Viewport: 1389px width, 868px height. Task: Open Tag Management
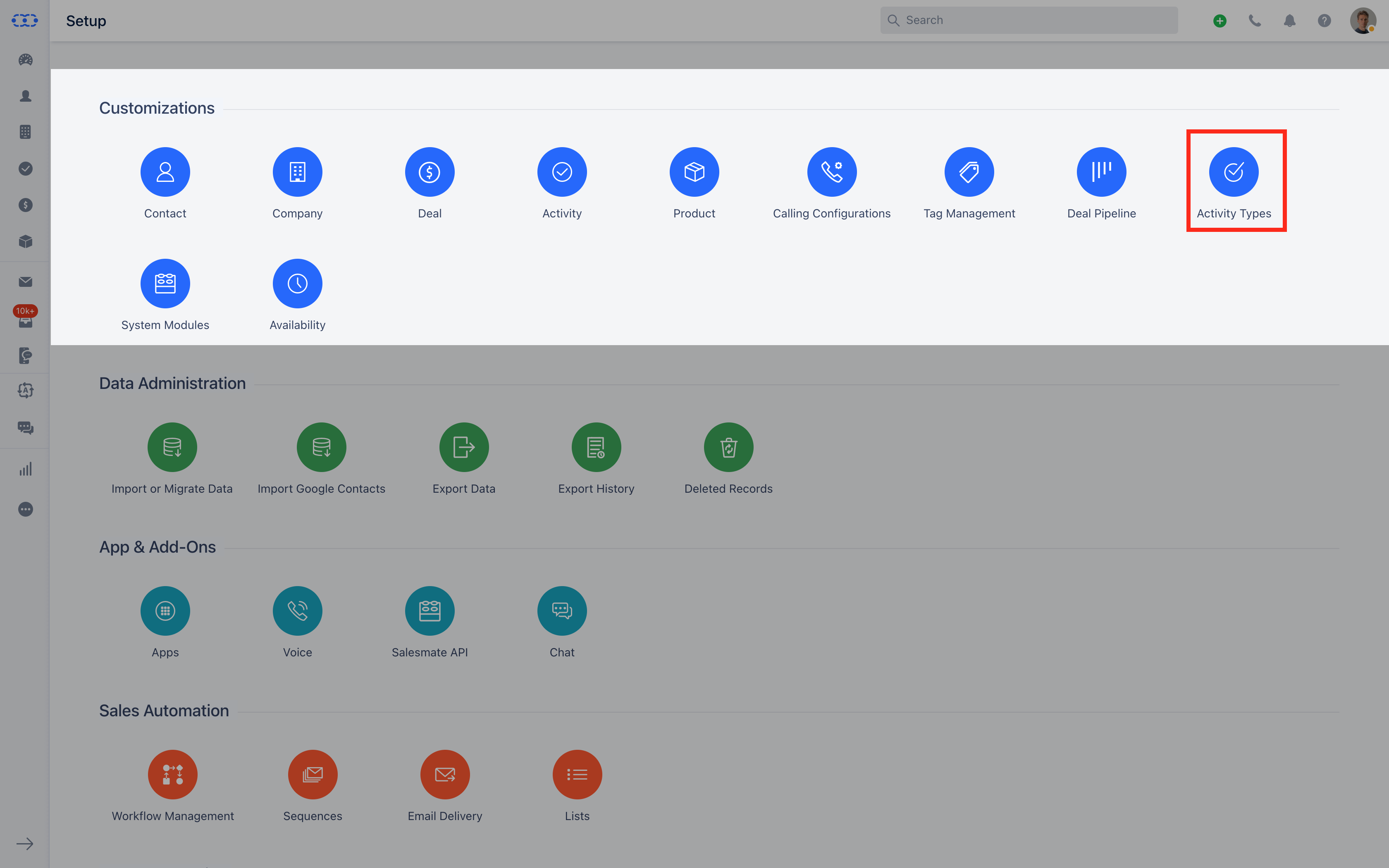coord(969,172)
